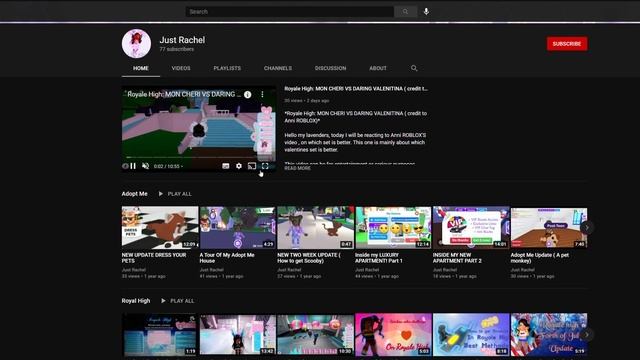Switch to the Videos tab
Image resolution: width=640 pixels, height=360 pixels.
(x=181, y=68)
